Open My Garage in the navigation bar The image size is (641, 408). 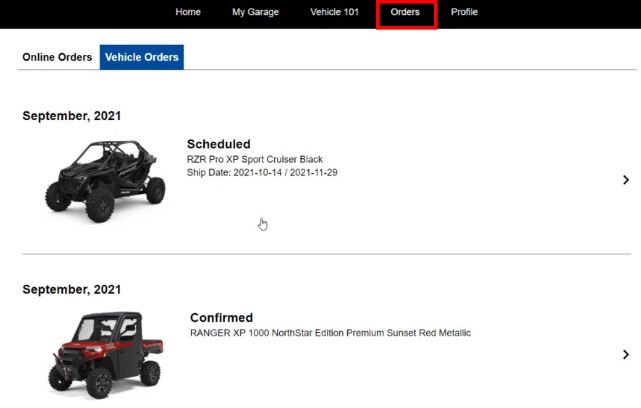coord(255,12)
